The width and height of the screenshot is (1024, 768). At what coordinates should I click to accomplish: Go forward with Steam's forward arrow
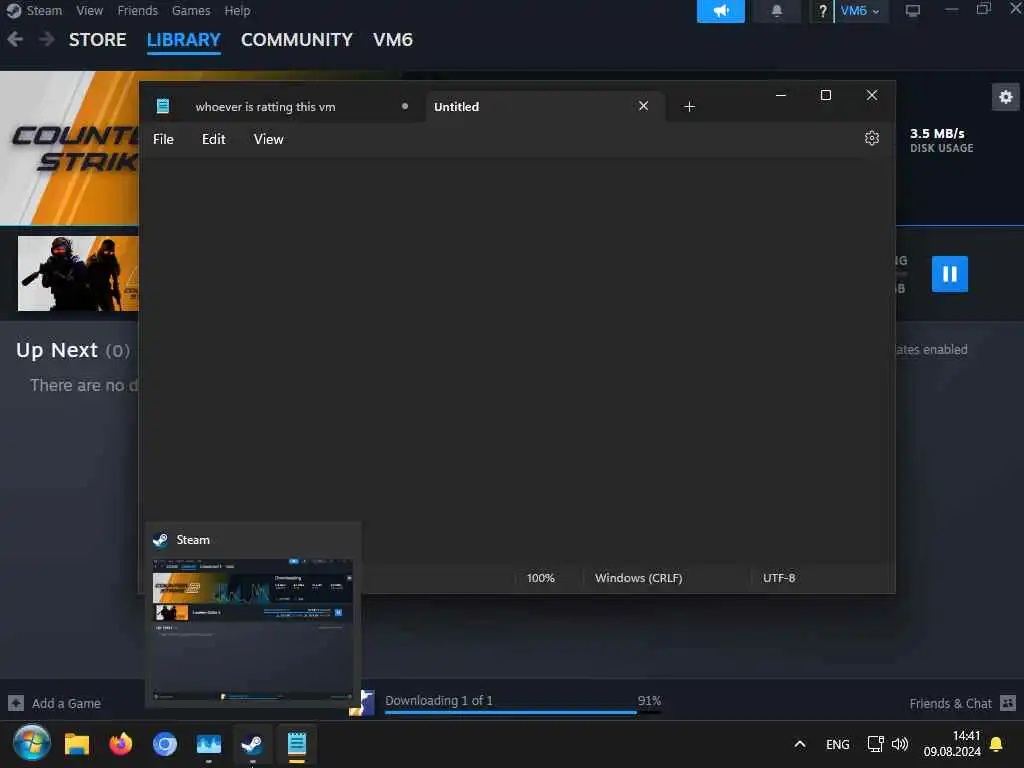[46, 39]
